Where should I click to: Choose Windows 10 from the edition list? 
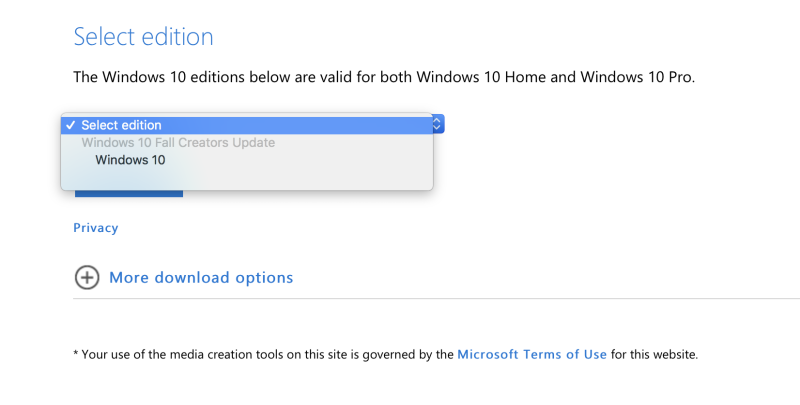point(130,160)
